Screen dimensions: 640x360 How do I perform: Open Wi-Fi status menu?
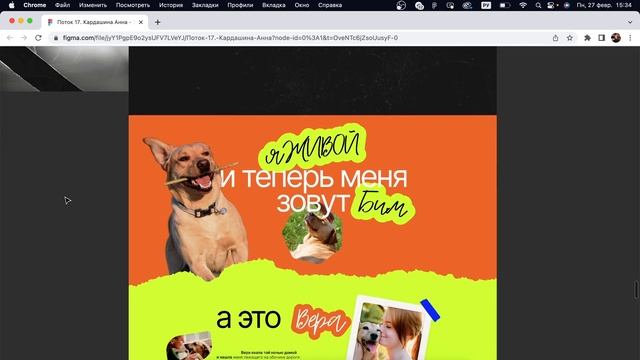pyautogui.click(x=523, y=5)
